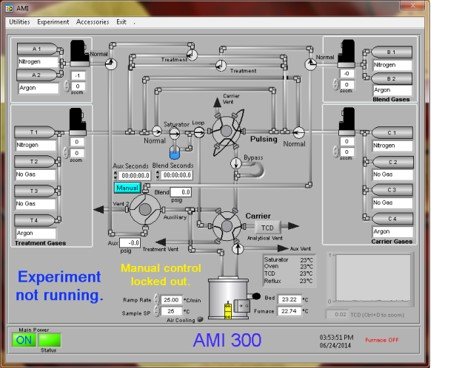Click the Blend psig input field

tap(181, 192)
